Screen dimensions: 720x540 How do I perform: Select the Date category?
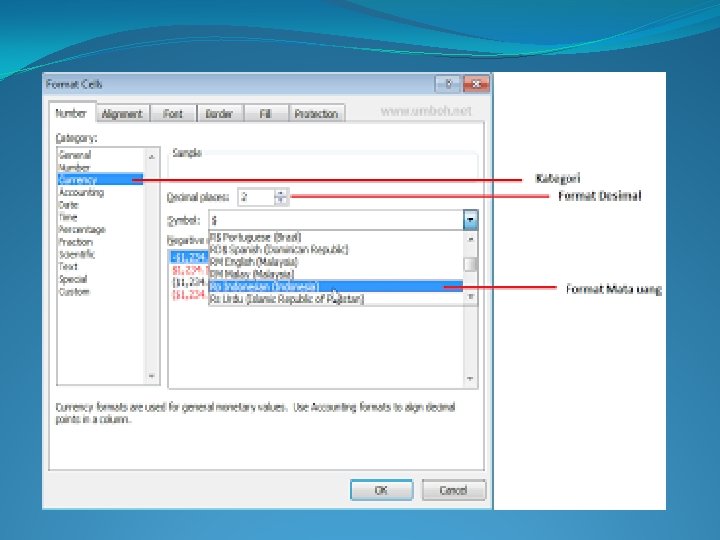(101, 204)
